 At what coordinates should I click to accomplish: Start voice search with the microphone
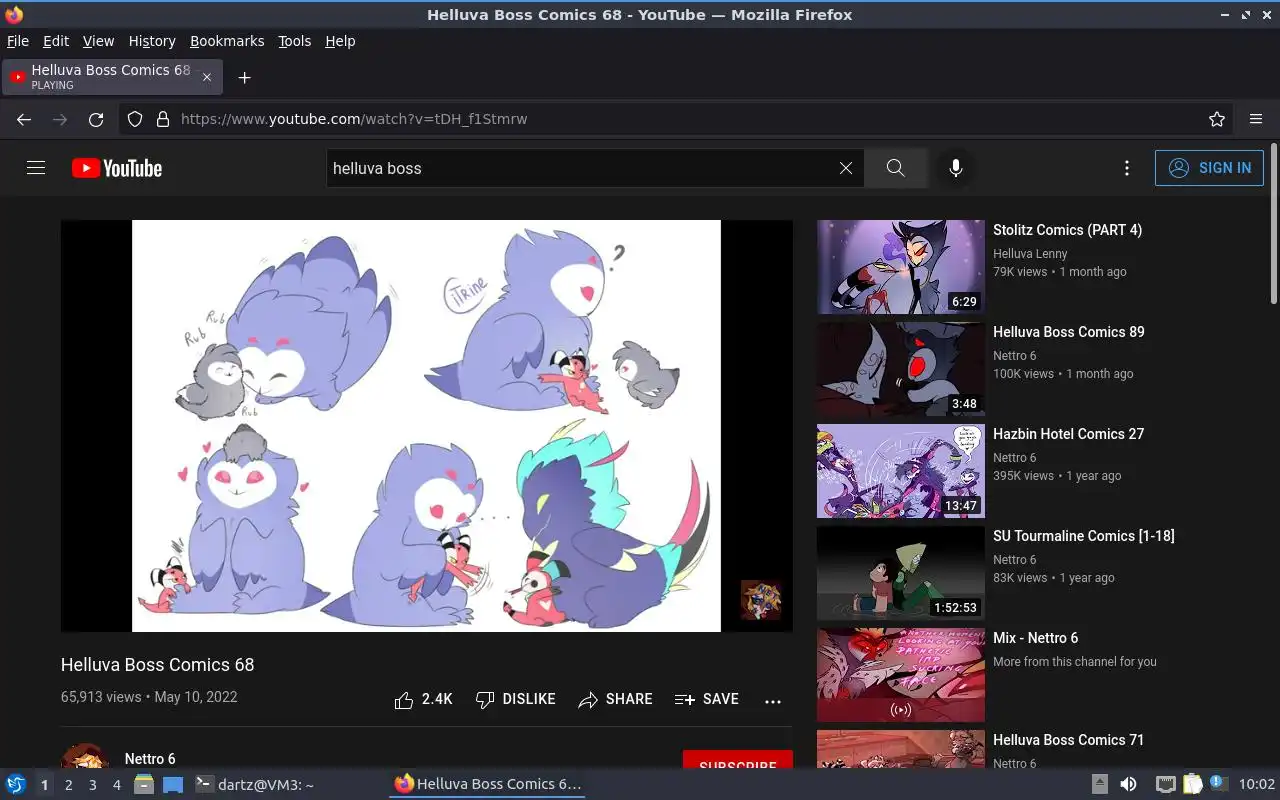(x=956, y=168)
